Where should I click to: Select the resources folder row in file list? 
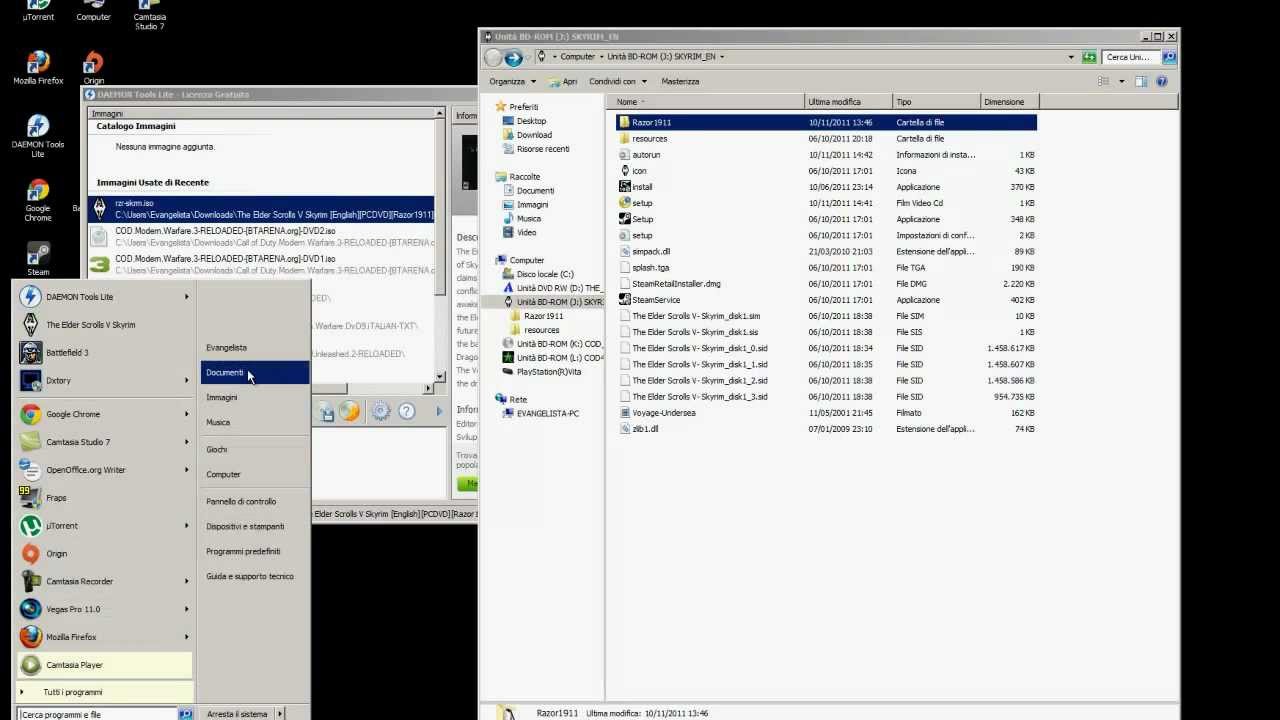pos(826,139)
